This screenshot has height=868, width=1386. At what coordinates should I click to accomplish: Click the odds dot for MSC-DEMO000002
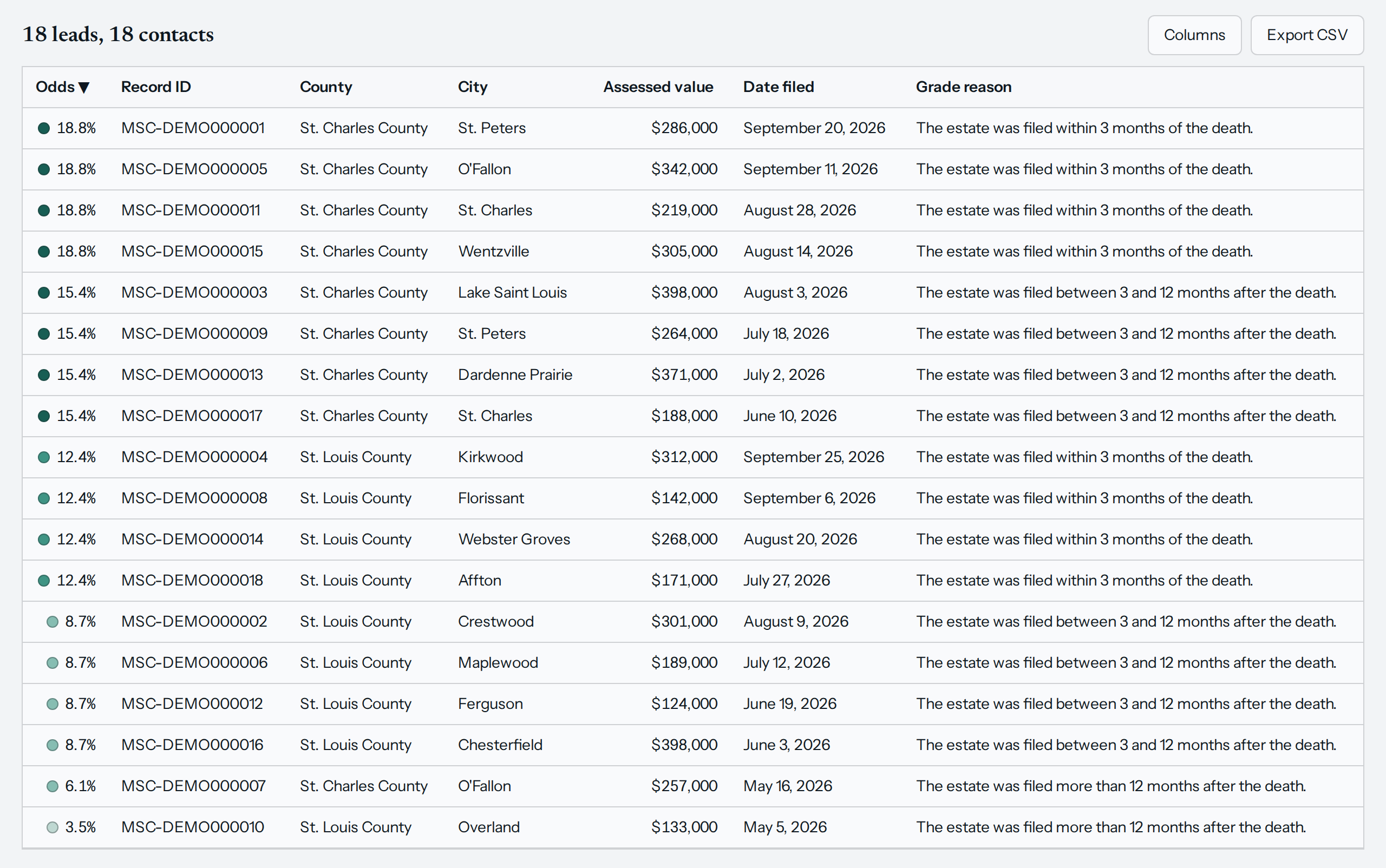[x=53, y=622]
